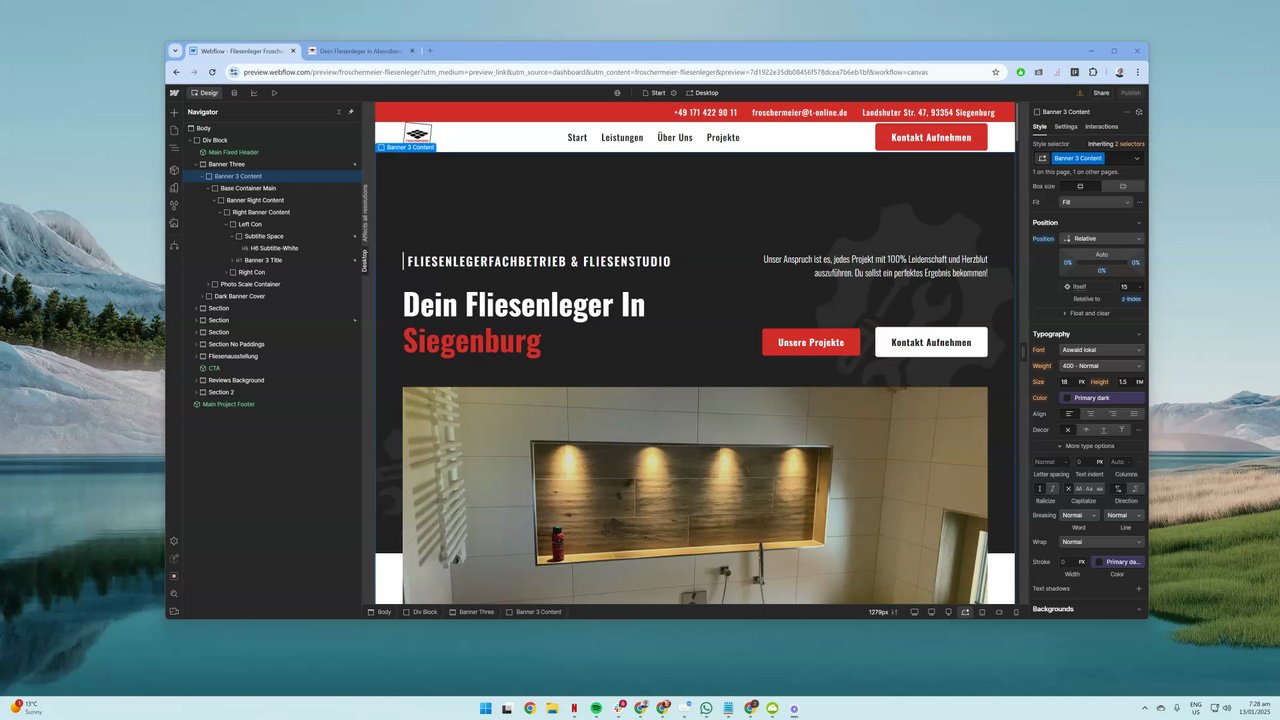Open the CMS database icon in top bar
This screenshot has height=720, width=1280.
pos(234,93)
